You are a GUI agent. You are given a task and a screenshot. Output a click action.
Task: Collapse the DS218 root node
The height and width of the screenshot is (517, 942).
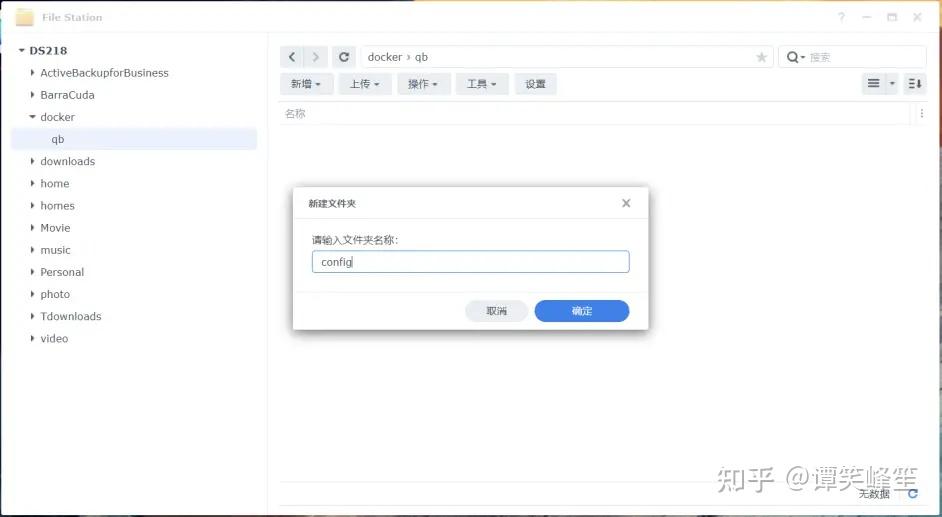(x=22, y=51)
